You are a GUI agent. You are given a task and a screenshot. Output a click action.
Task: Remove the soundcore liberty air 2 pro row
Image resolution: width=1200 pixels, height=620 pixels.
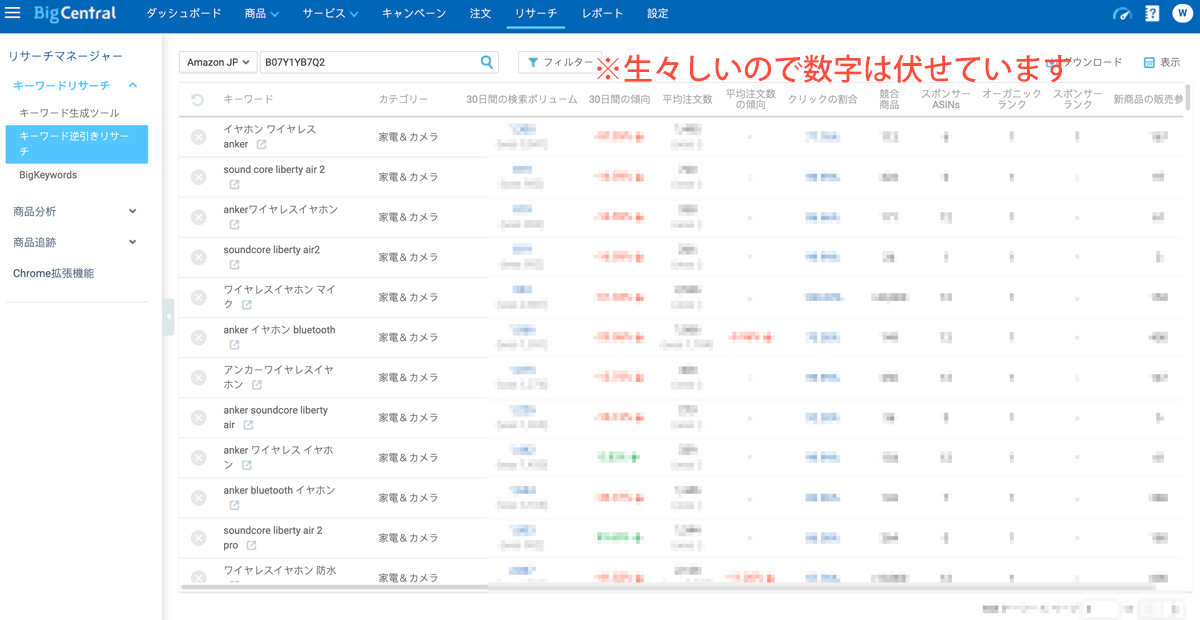(x=198, y=537)
